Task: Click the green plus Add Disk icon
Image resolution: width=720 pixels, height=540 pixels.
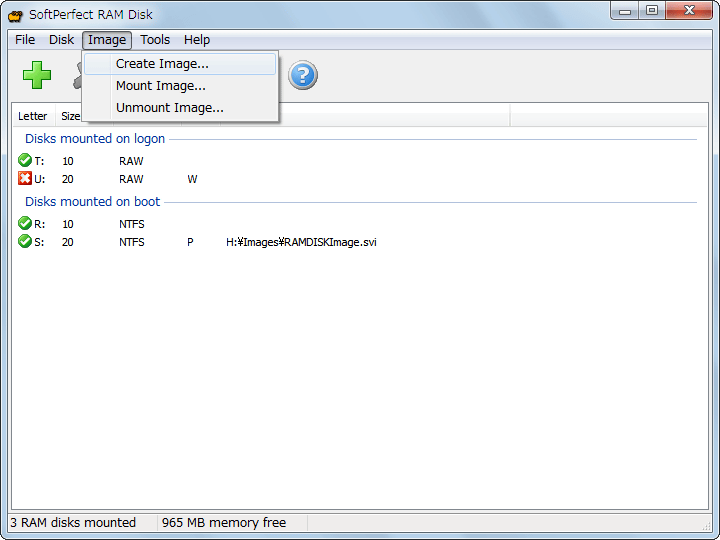Action: (37, 75)
